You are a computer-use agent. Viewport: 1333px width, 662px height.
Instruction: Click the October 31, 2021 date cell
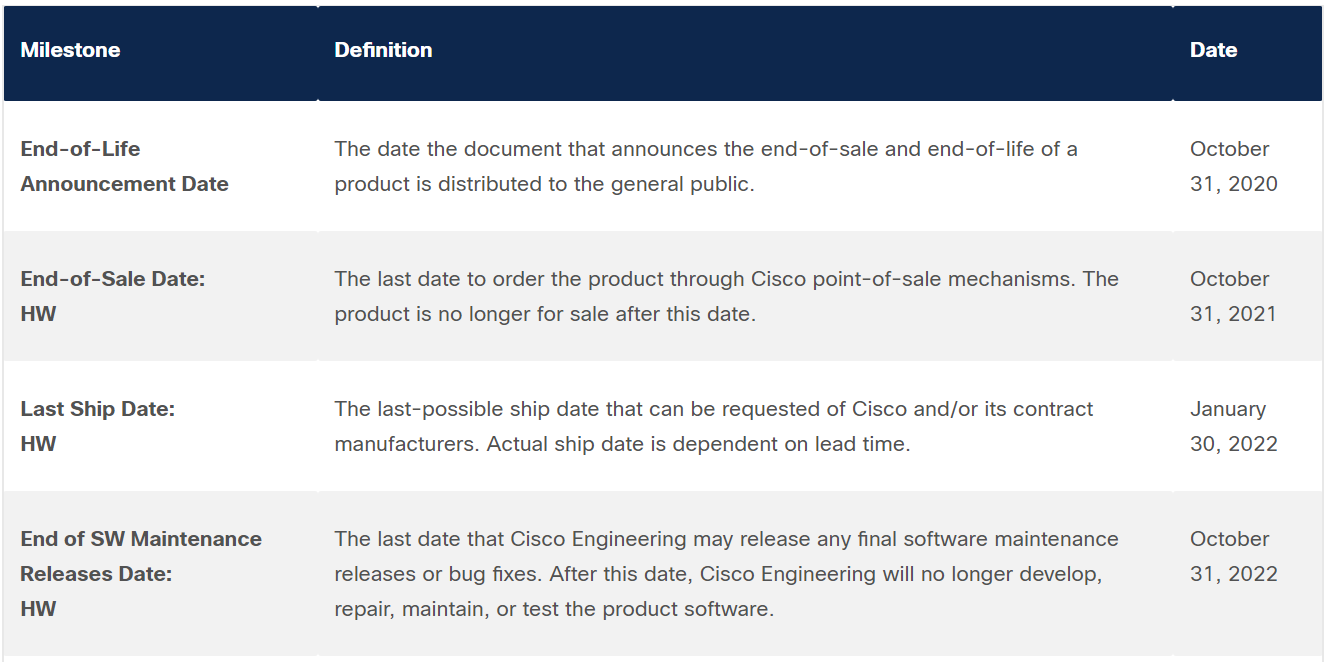pos(1234,296)
